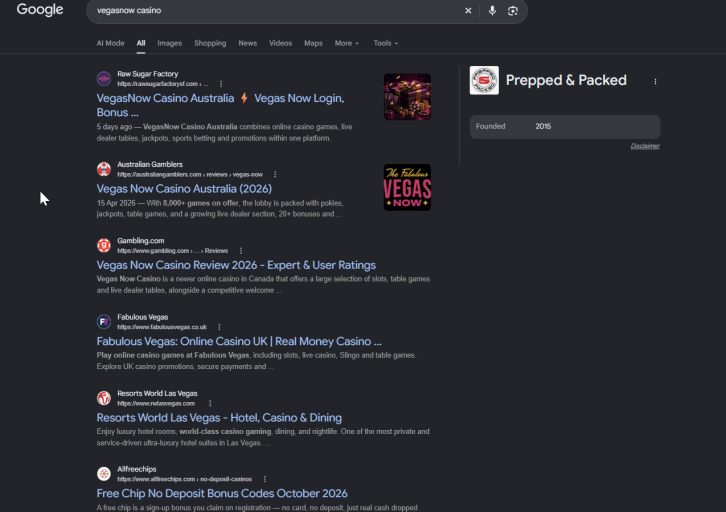Open options menu for Gambling.com result

[x=241, y=250]
